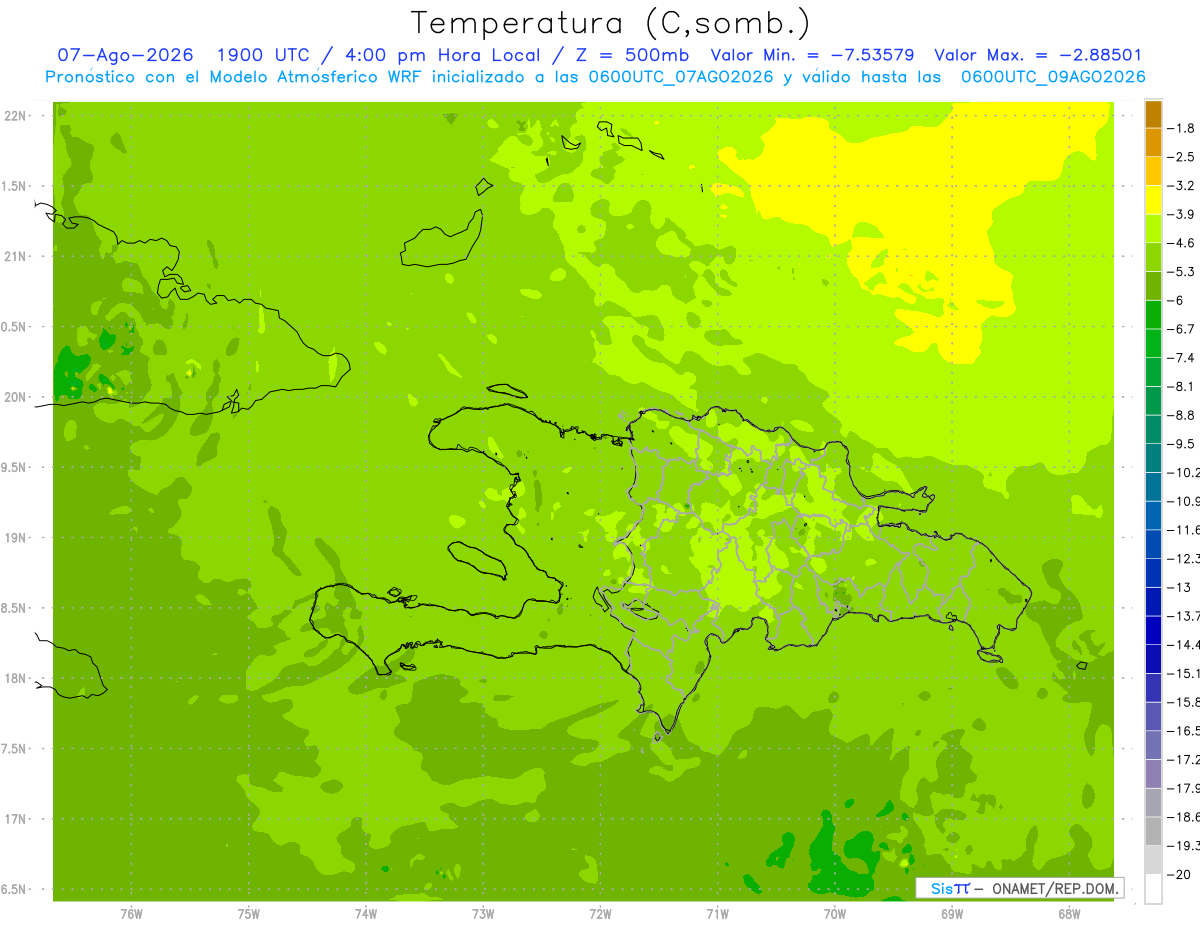Click the '68W' longitude label

pos(1069,913)
